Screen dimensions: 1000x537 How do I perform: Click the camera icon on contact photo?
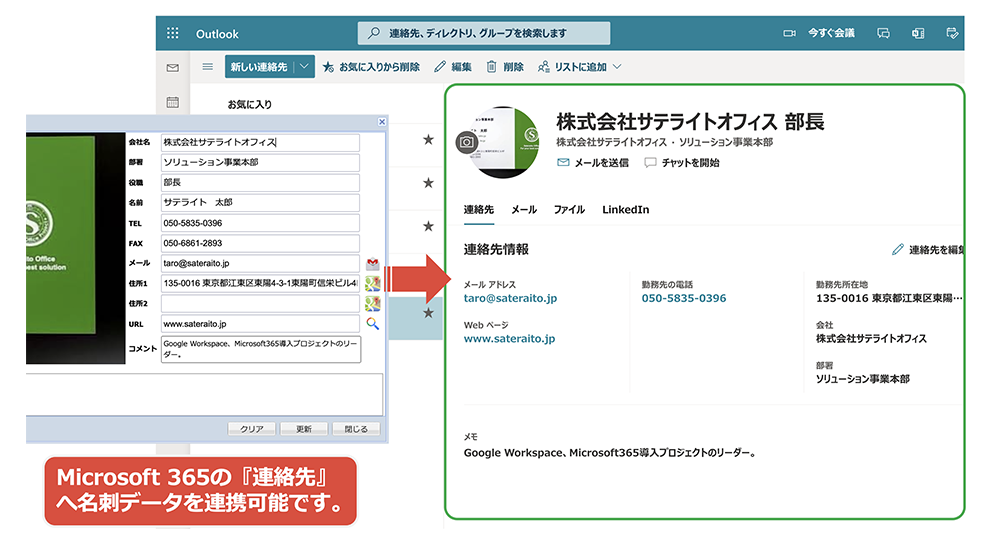tap(467, 142)
